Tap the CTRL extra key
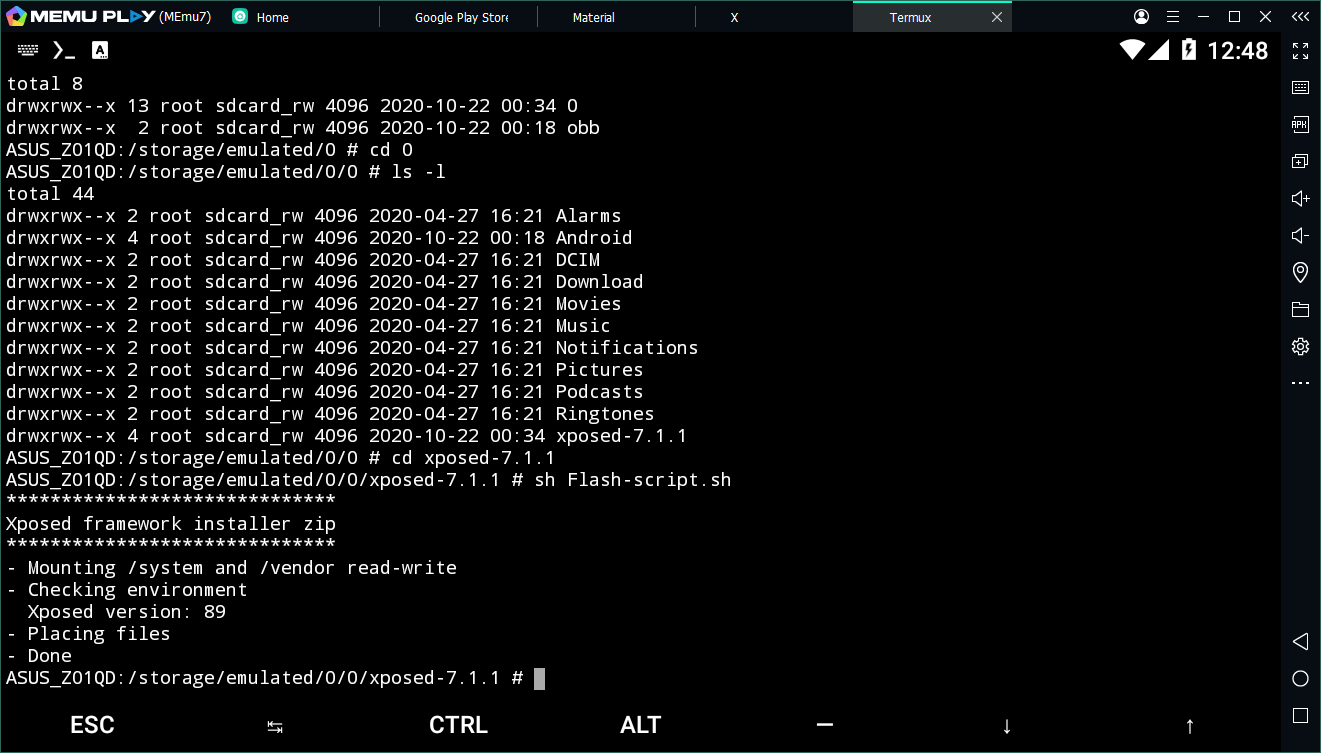Viewport: 1321px width, 753px height. coord(458,725)
